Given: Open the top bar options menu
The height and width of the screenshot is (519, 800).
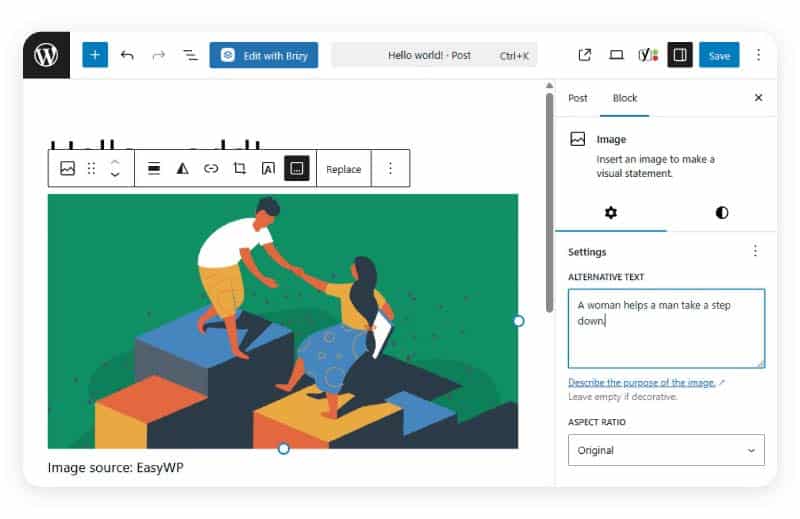Looking at the screenshot, I should click(758, 55).
